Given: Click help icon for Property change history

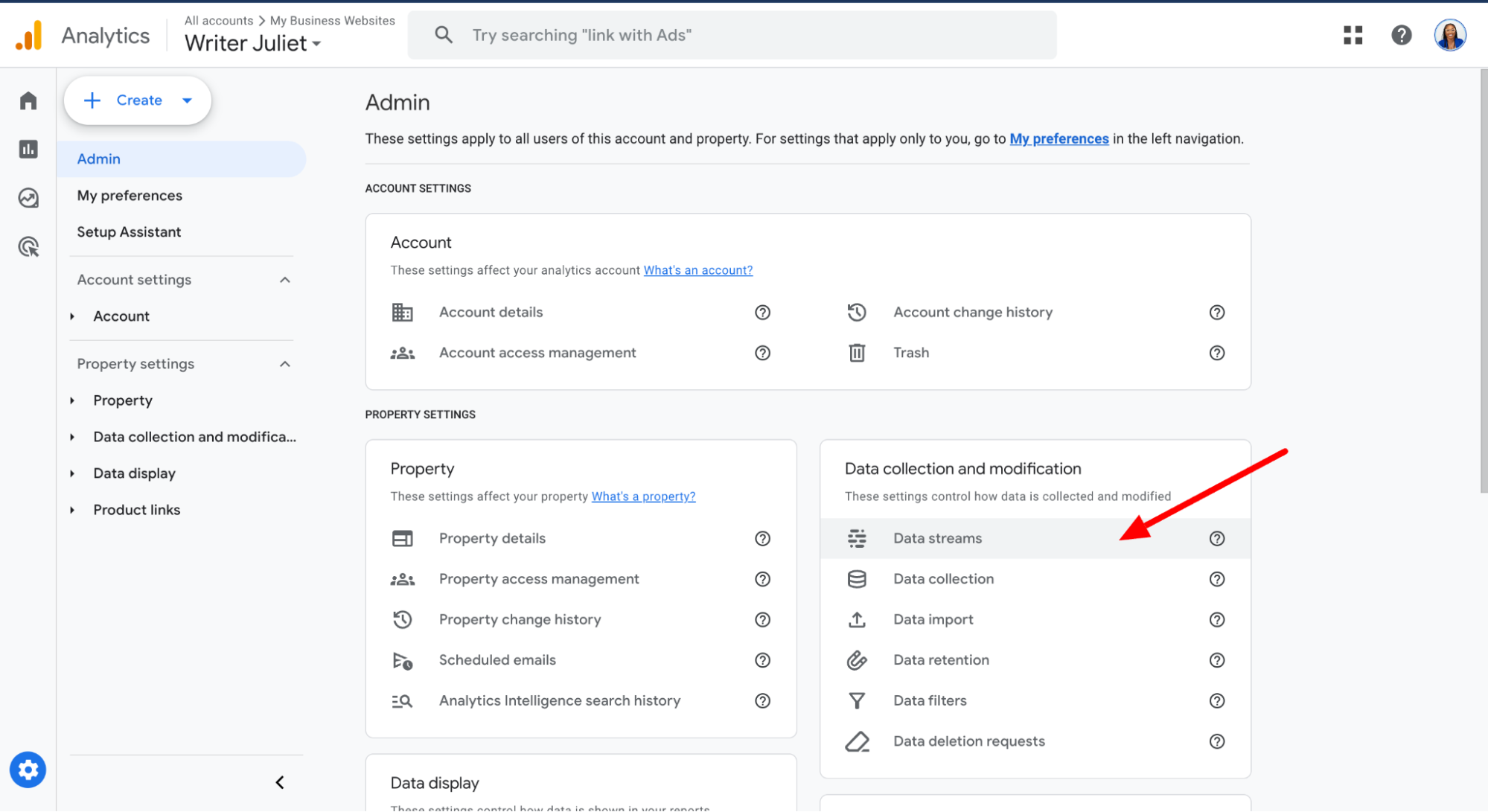Looking at the screenshot, I should (x=762, y=620).
